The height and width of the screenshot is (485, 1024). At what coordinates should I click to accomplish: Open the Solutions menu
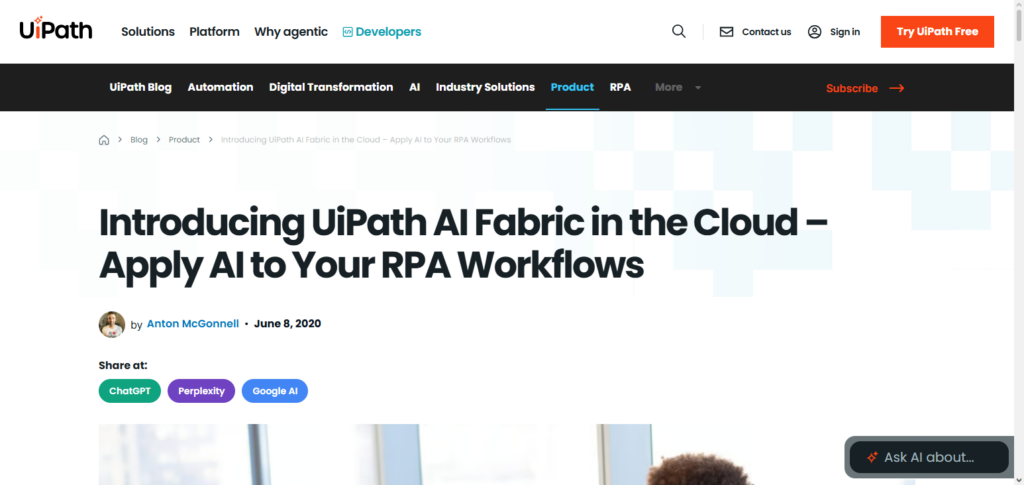point(148,32)
